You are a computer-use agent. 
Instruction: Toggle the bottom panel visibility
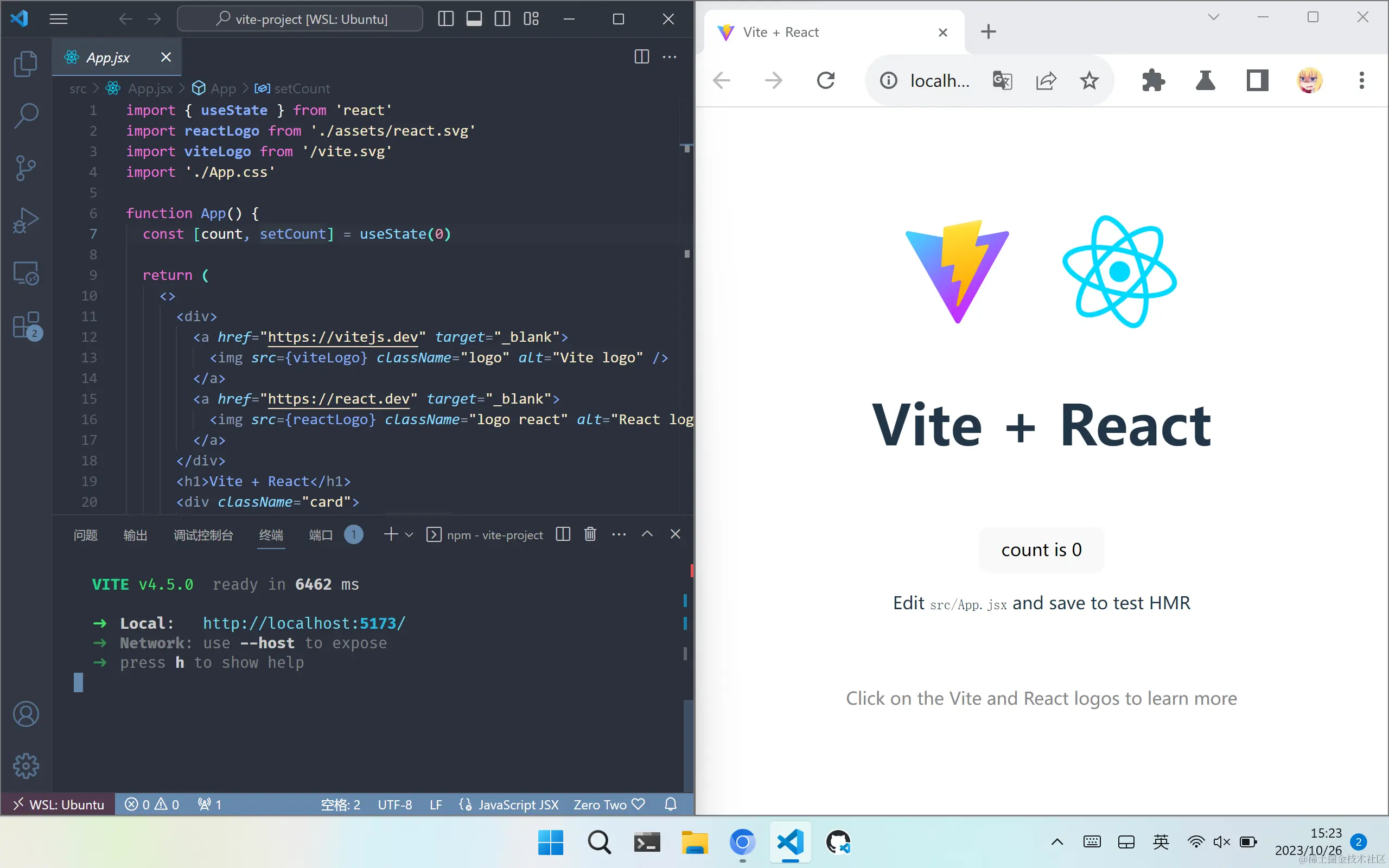(x=474, y=19)
